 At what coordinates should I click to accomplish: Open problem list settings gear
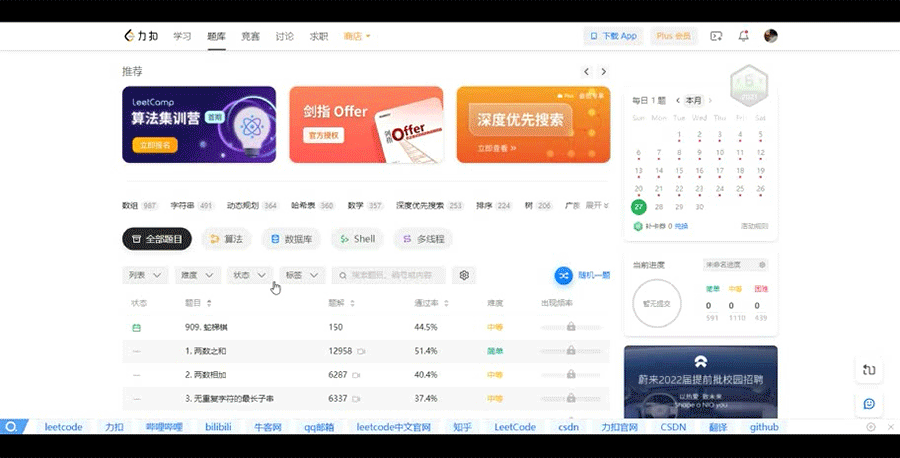[464, 275]
